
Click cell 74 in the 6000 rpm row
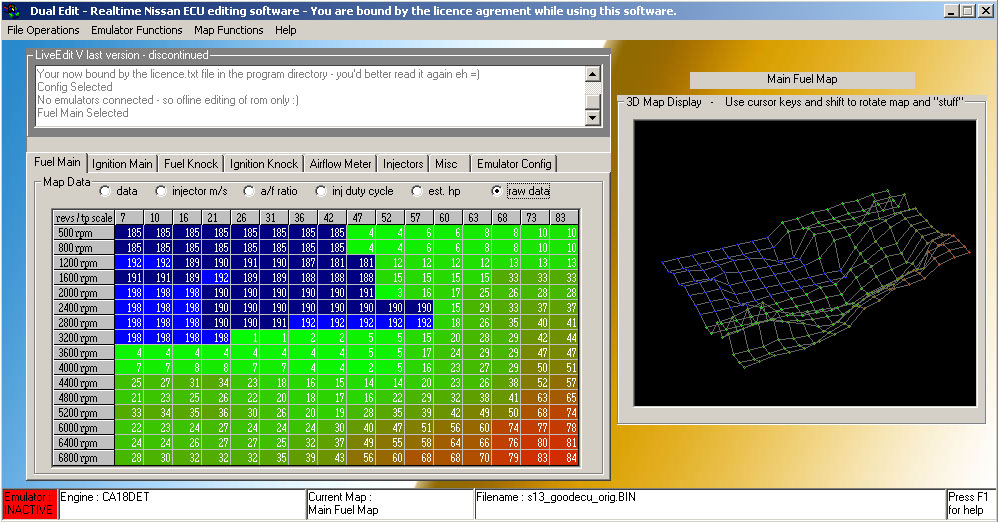506,427
